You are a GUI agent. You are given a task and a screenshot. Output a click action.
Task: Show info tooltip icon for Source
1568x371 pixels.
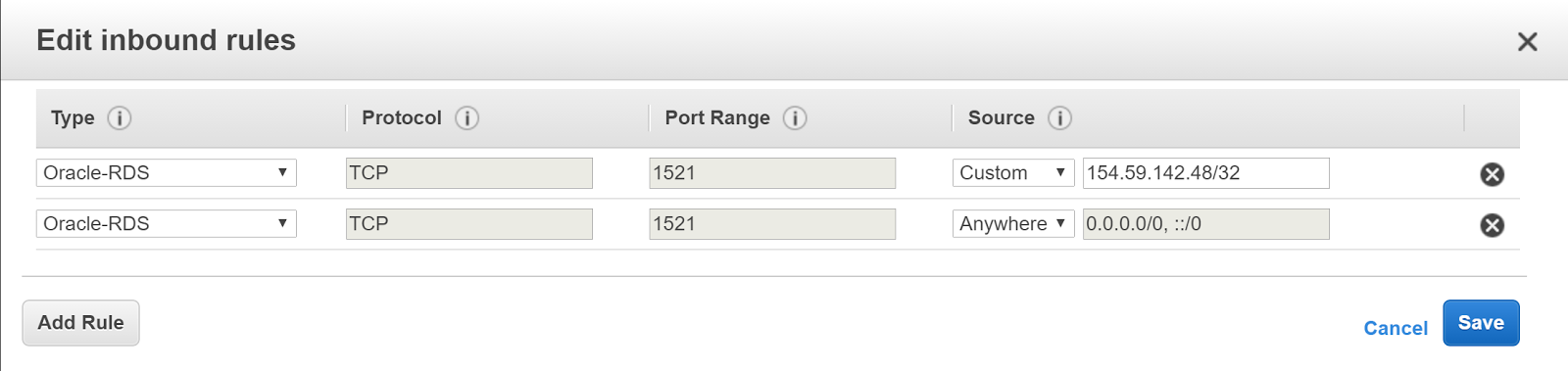click(x=1059, y=118)
